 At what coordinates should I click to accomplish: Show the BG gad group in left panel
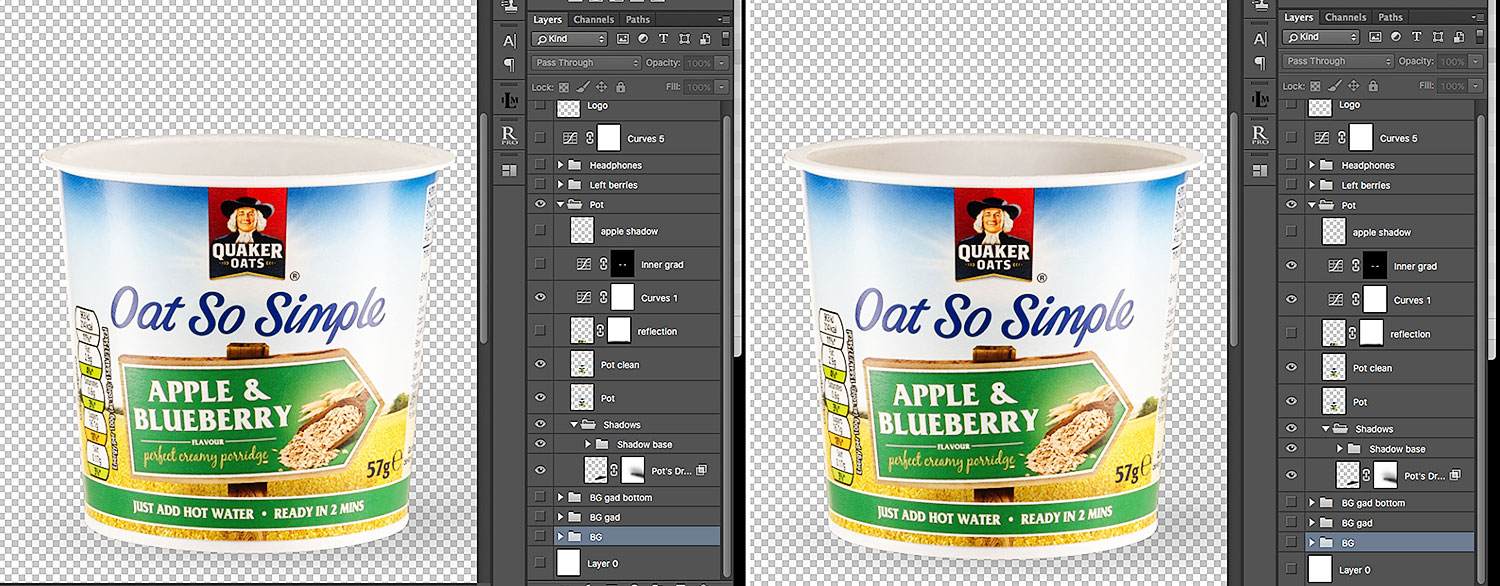pyautogui.click(x=540, y=517)
